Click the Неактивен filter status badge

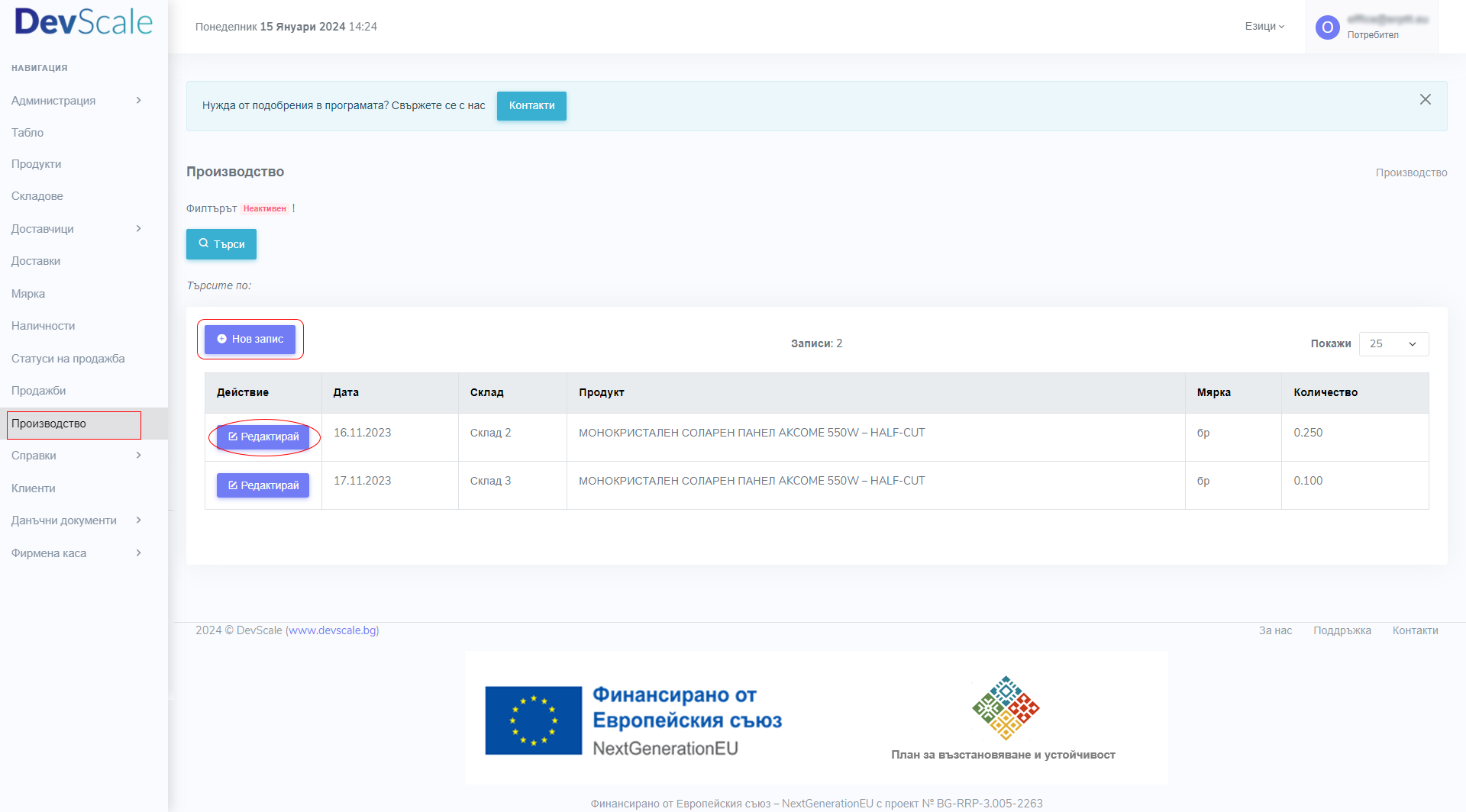tap(264, 208)
